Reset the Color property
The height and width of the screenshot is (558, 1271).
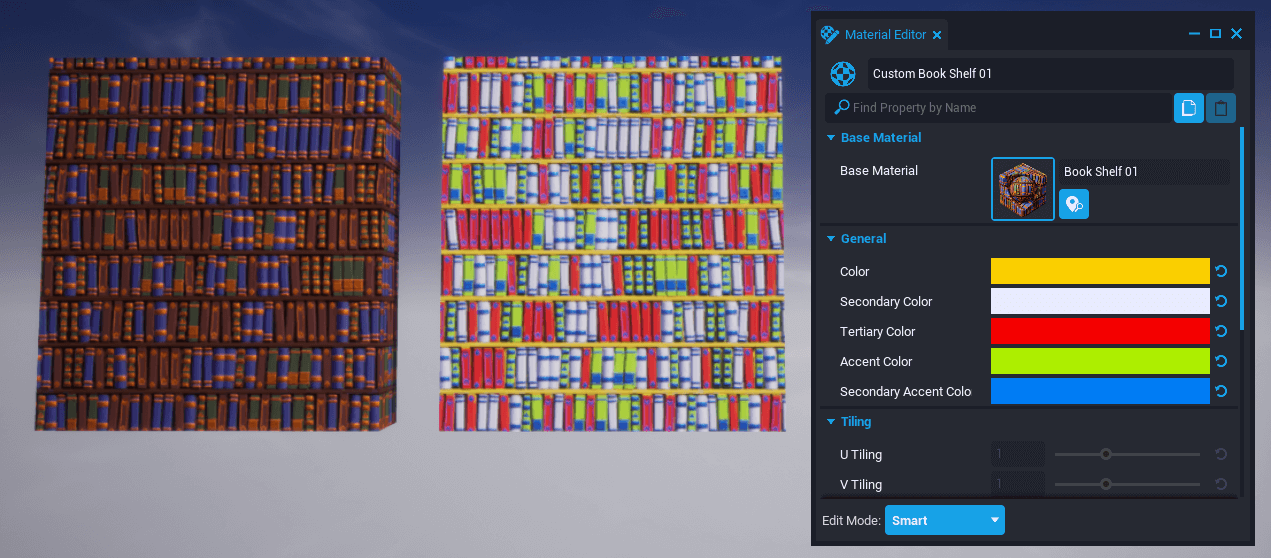tap(1221, 271)
